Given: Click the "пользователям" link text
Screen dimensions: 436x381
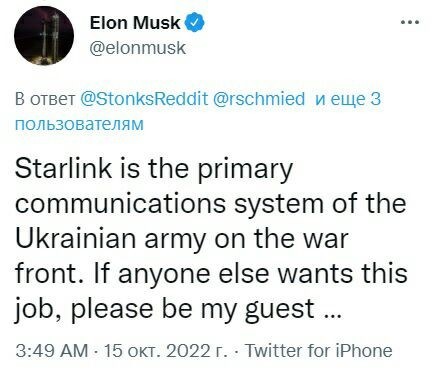Looking at the screenshot, I should click(x=79, y=125).
